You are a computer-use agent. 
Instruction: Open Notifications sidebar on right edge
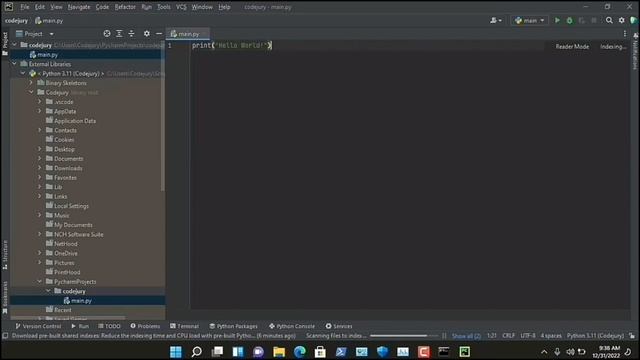636,52
